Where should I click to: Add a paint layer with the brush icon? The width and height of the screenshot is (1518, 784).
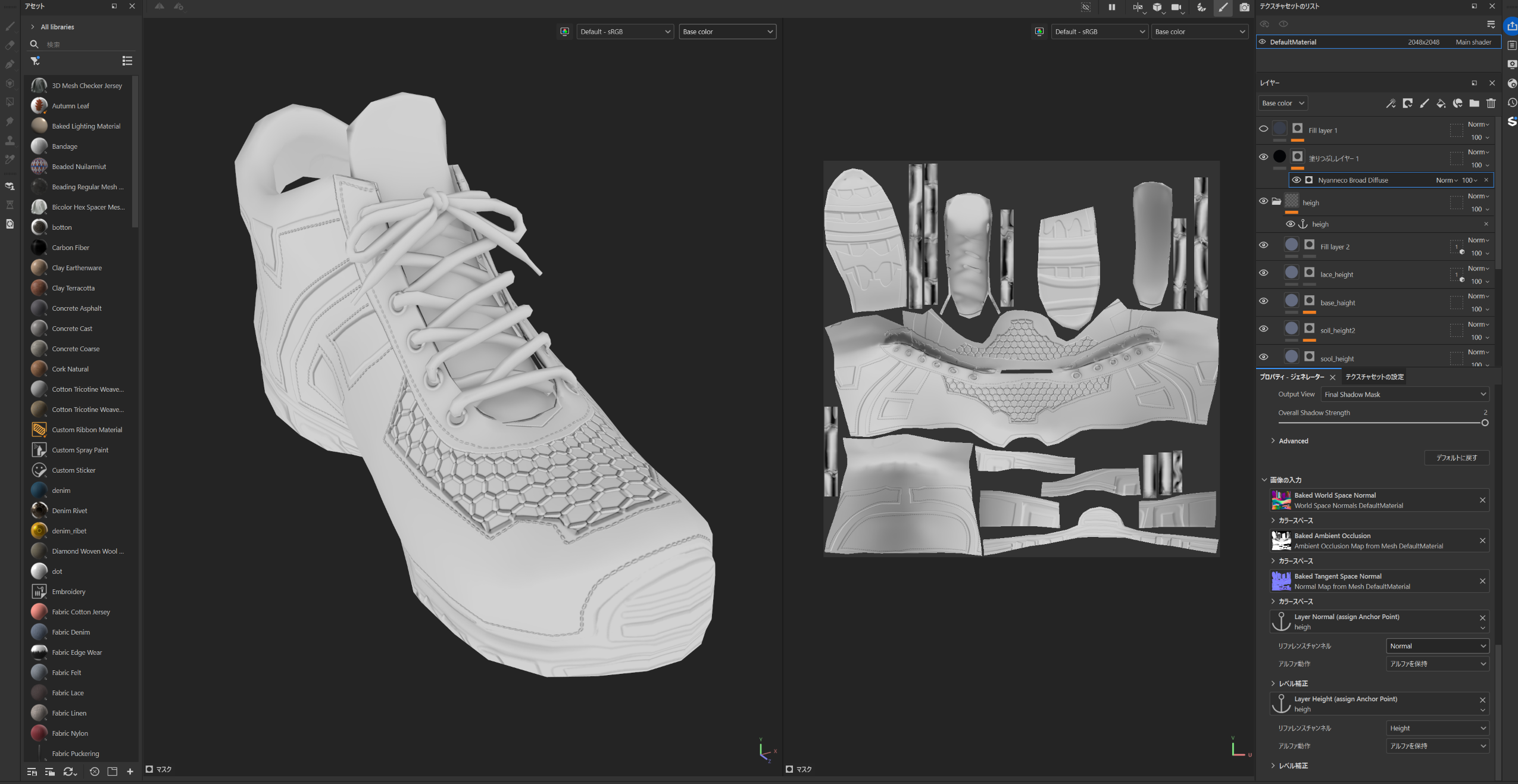point(1424,103)
